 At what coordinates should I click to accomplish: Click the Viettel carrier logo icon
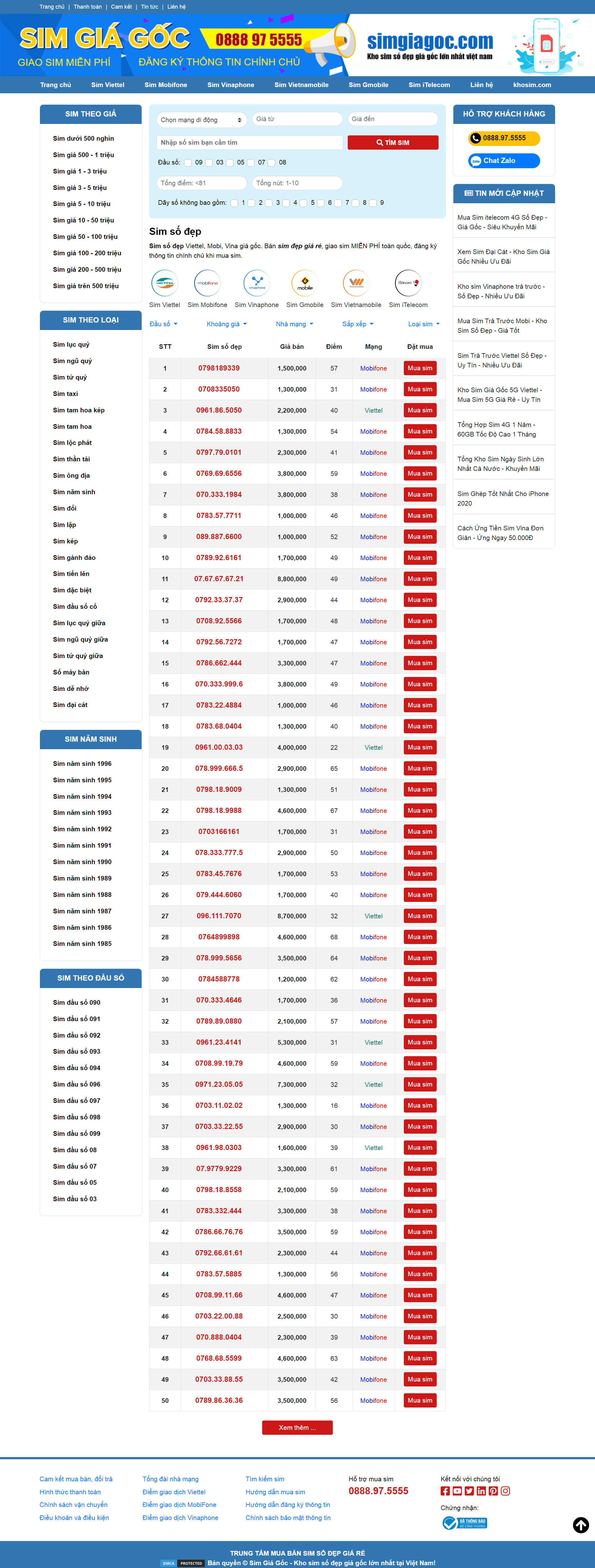click(165, 283)
